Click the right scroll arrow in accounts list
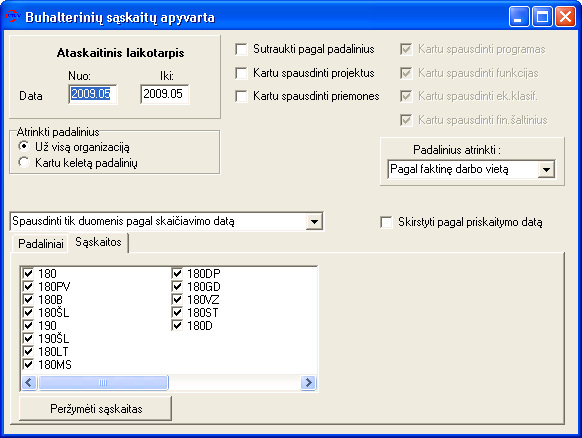The width and height of the screenshot is (582, 438). pos(308,382)
